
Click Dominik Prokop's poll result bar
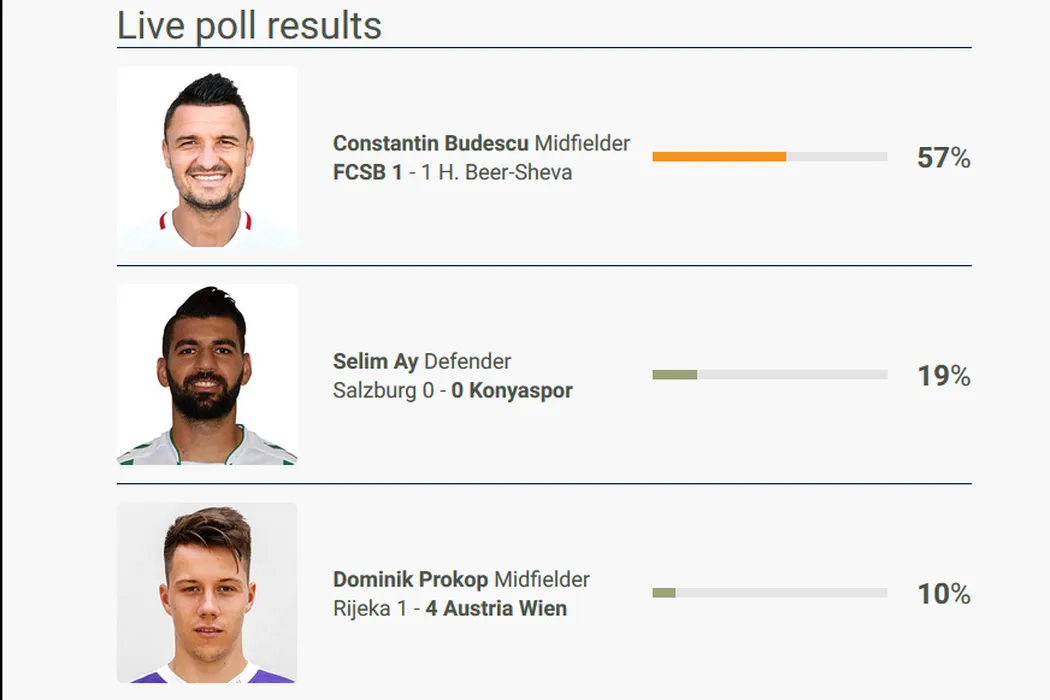664,593
